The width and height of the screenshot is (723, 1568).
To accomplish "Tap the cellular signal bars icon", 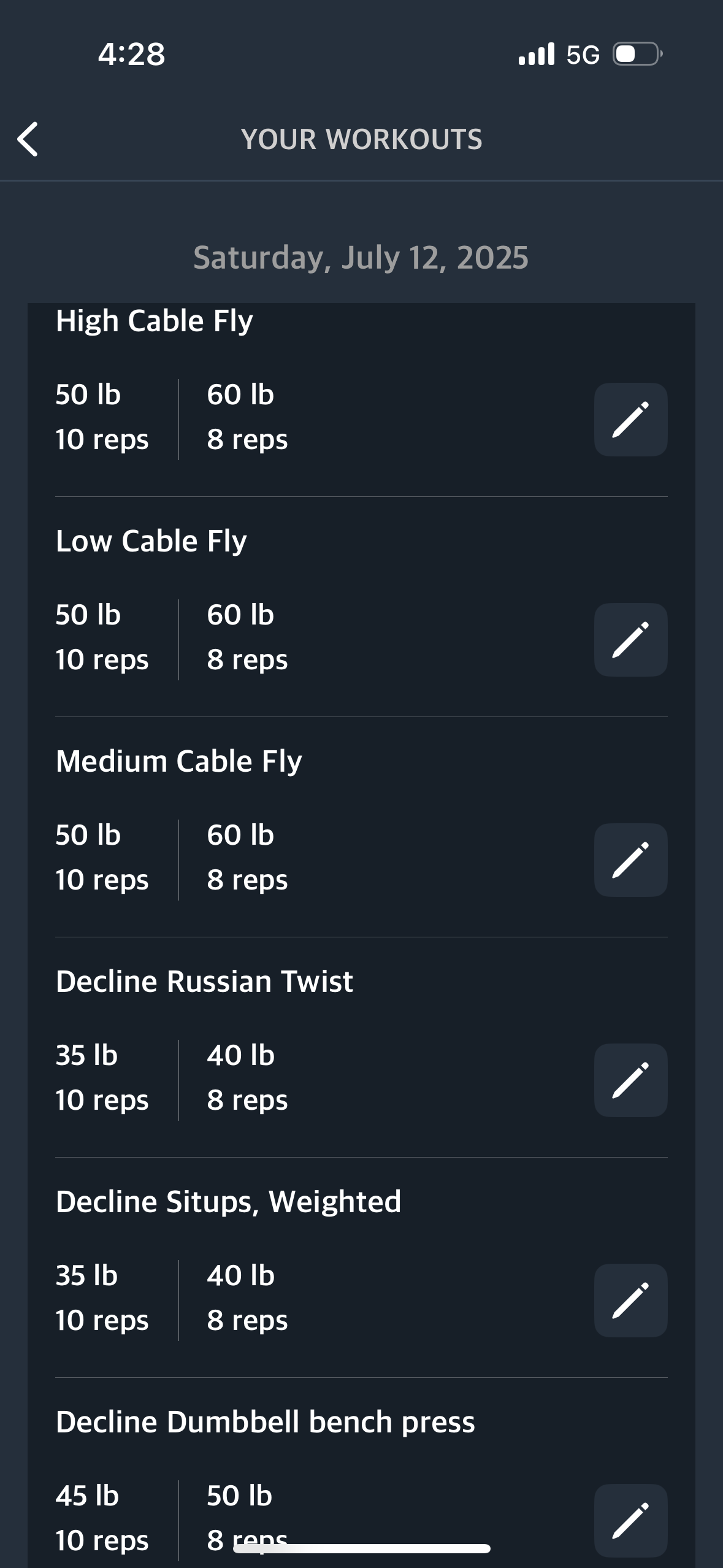I will [x=536, y=54].
